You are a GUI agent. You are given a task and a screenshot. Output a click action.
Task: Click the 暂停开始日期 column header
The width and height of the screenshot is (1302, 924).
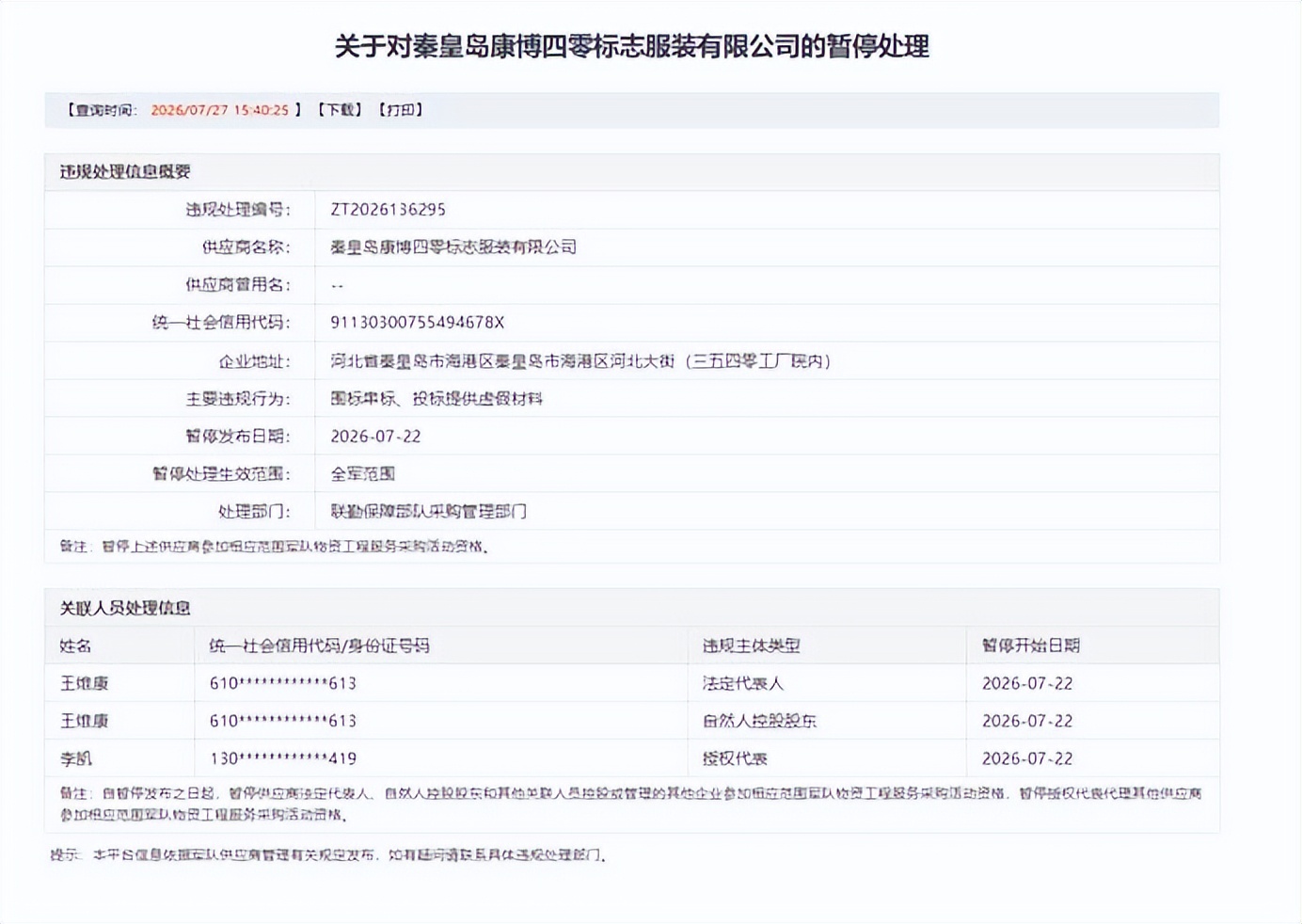1031,645
